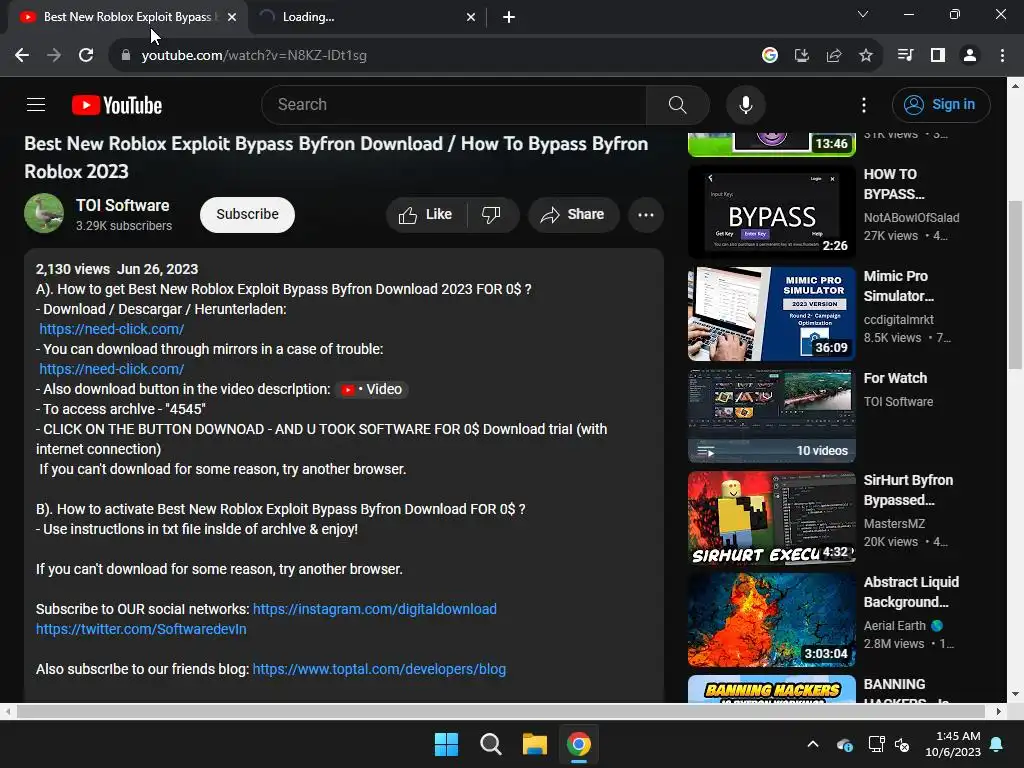This screenshot has width=1024, height=768.
Task: Open Abstract Liquid Background thumbnail
Action: pyautogui.click(x=771, y=620)
